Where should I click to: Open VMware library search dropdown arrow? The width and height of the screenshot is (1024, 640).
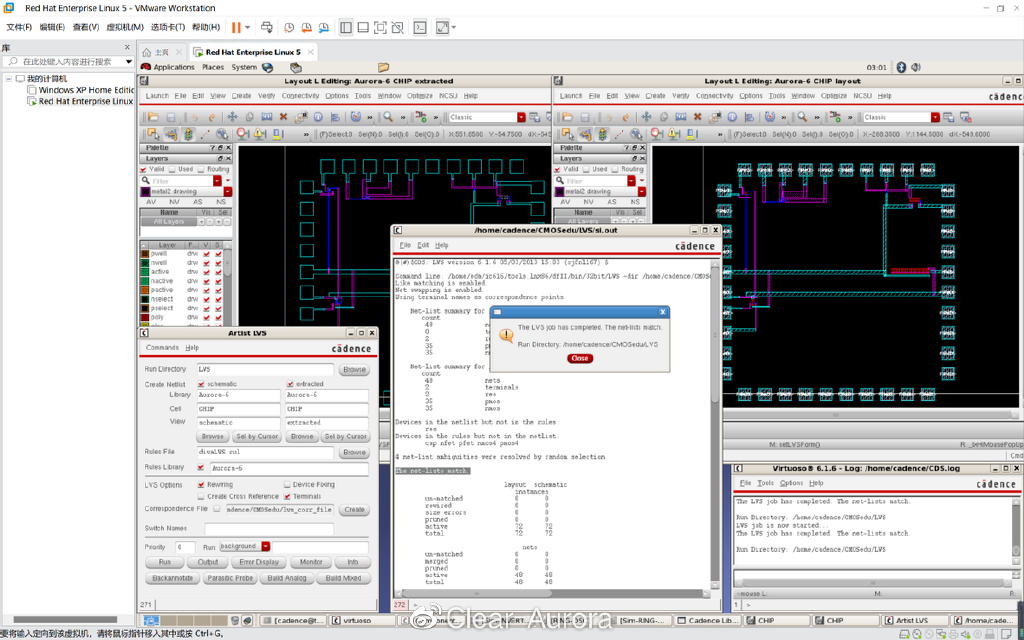[129, 61]
